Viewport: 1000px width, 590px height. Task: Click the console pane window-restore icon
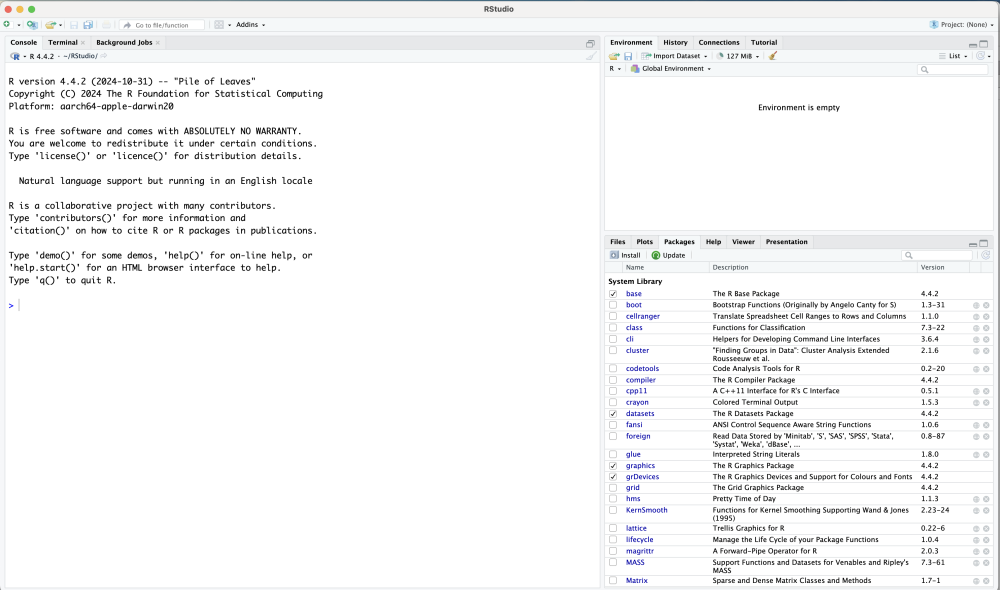click(590, 43)
